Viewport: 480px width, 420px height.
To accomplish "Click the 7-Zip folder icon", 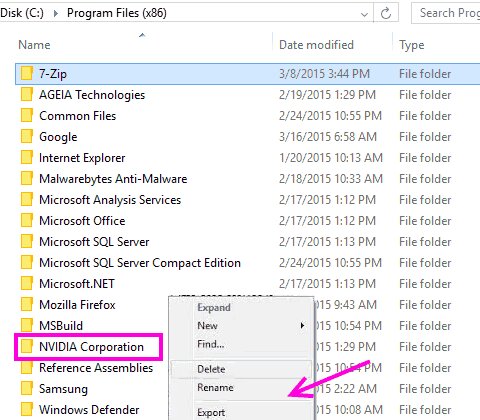I will [27, 74].
